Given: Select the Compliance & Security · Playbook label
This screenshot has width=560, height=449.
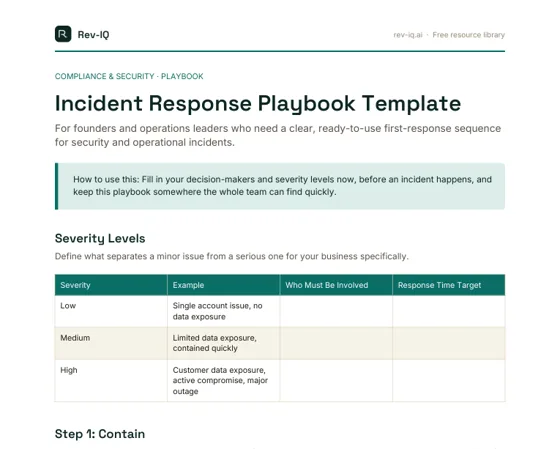Looking at the screenshot, I should [x=129, y=76].
